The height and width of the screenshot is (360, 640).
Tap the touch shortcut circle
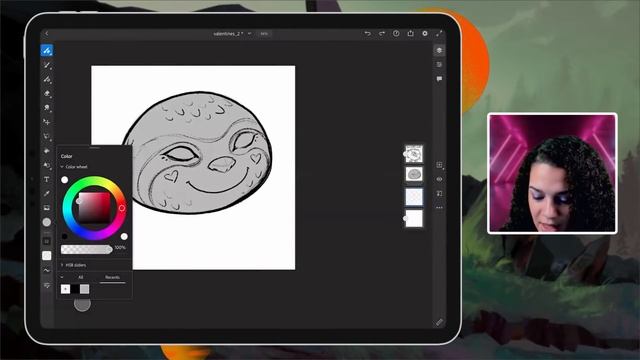coord(82,303)
